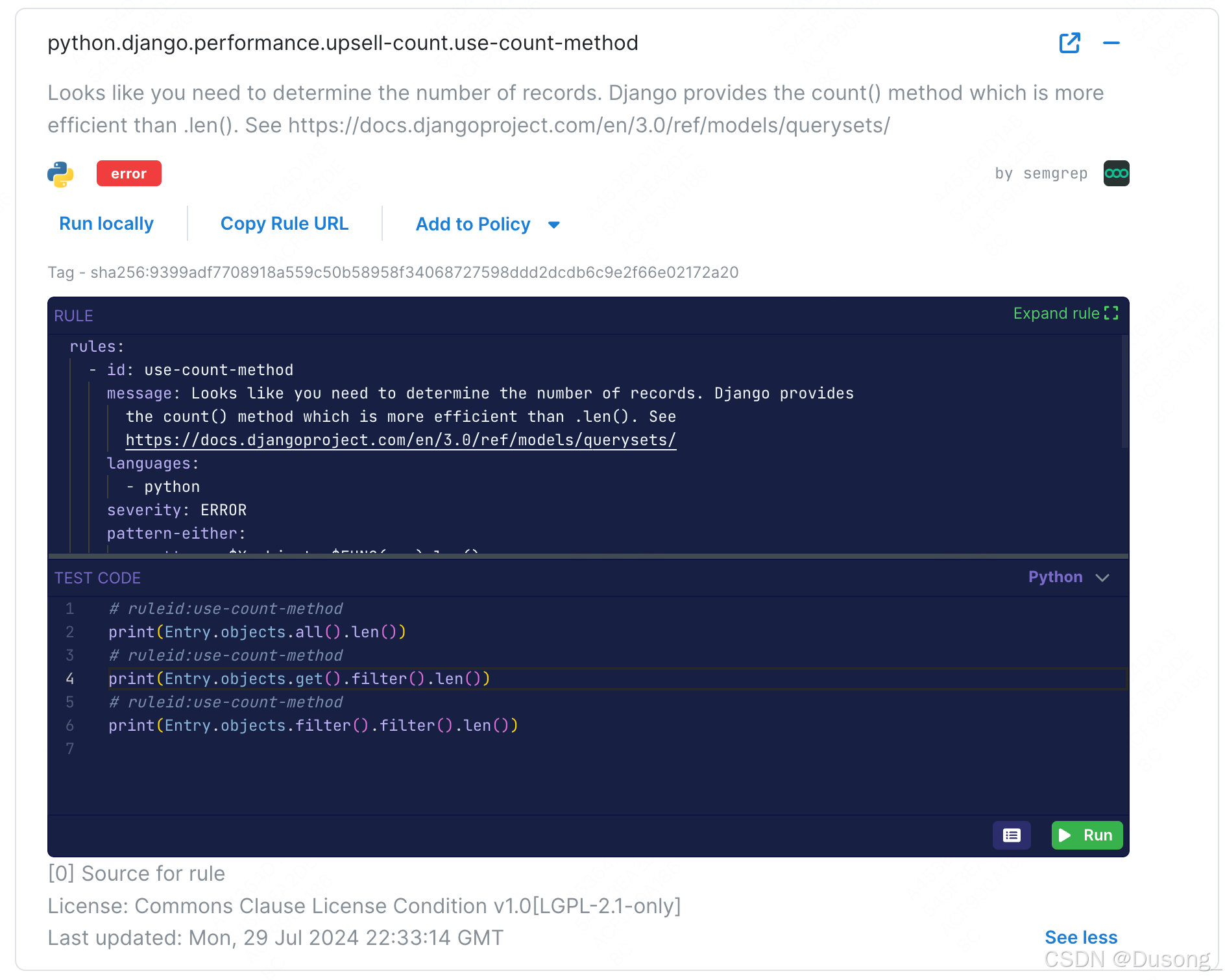
Task: Click Copy Rule URL
Action: click(x=284, y=223)
